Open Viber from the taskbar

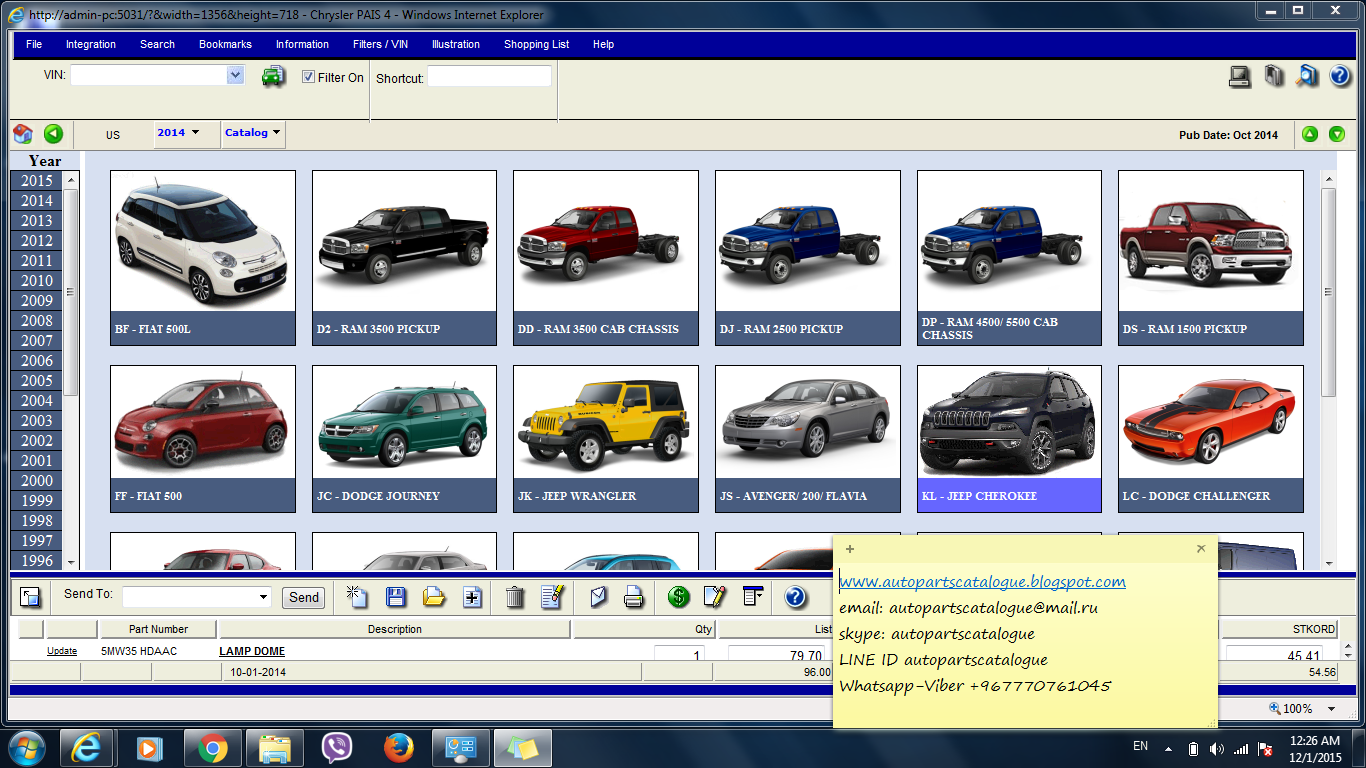click(x=336, y=748)
